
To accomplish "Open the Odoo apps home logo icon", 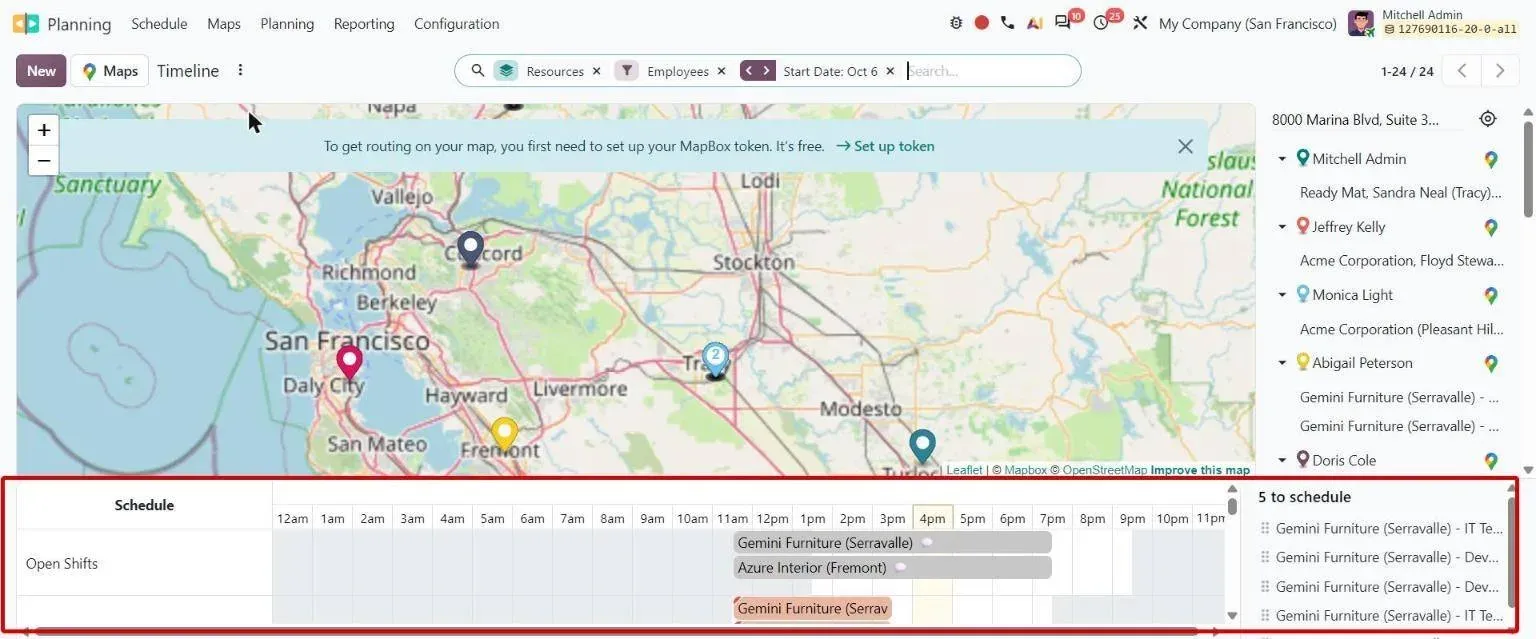I will [x=26, y=23].
